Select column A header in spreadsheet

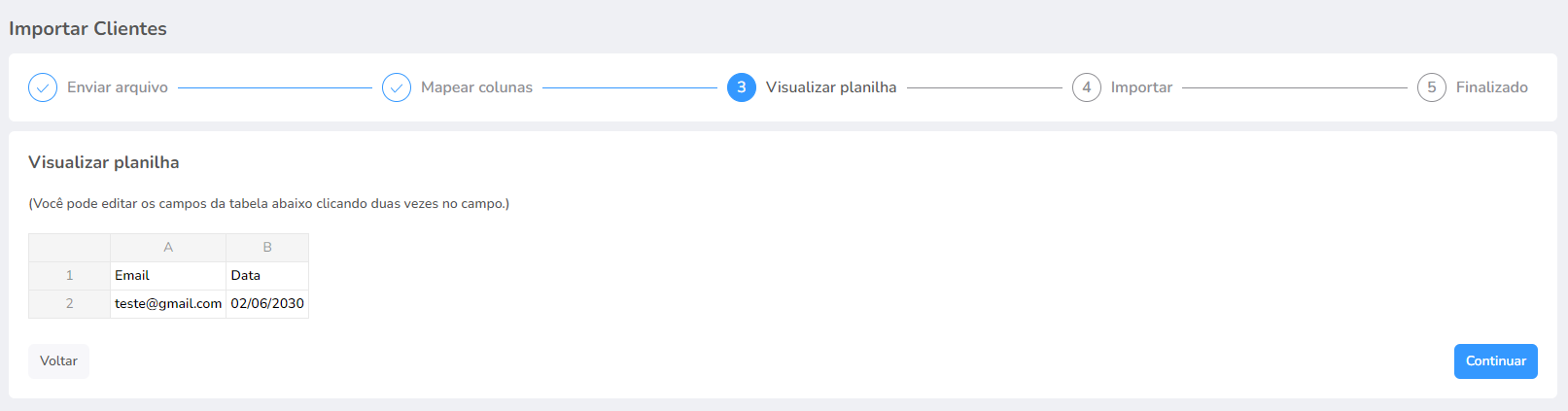(168, 248)
